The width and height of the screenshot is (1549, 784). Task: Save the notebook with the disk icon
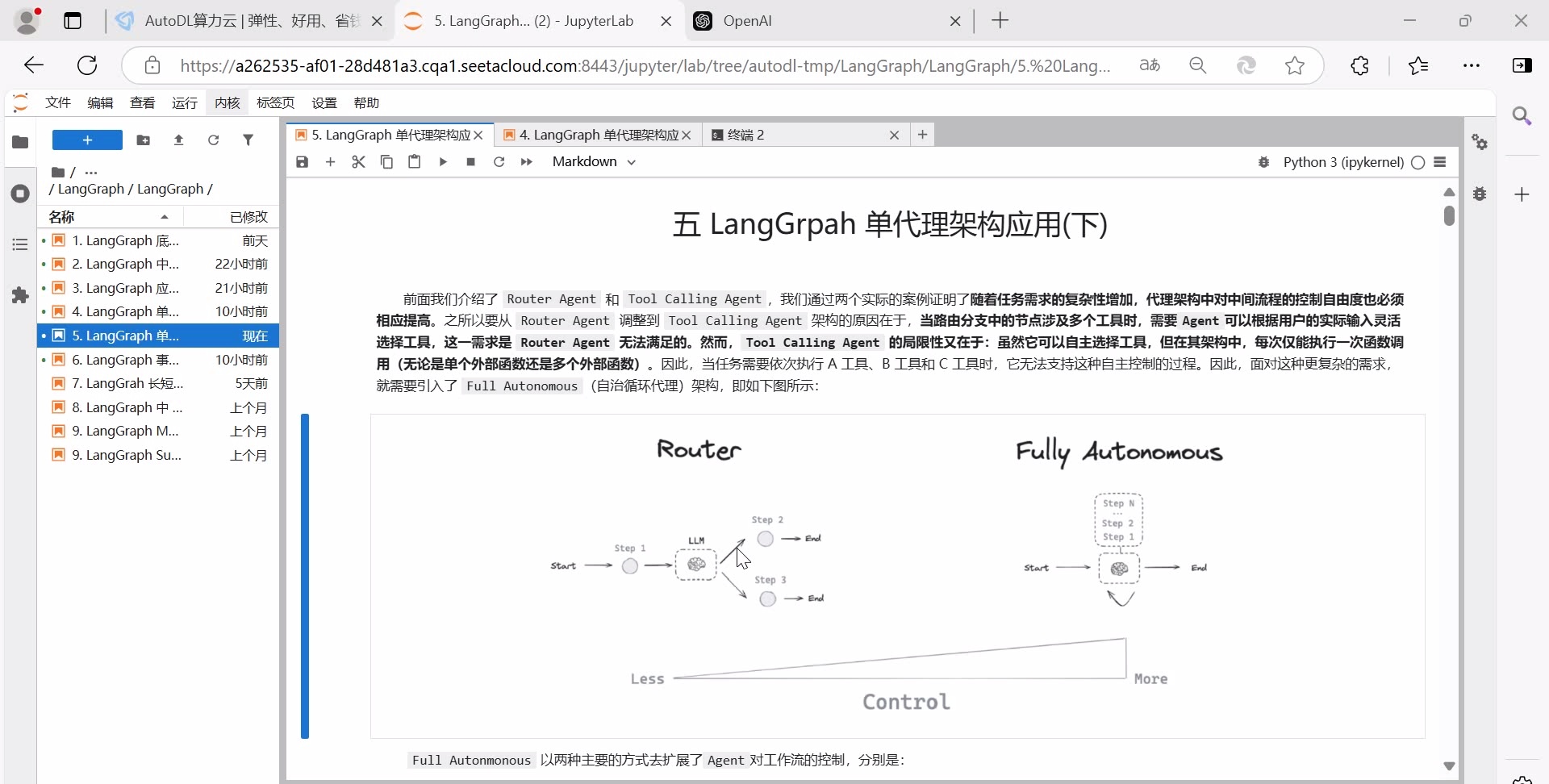[x=302, y=161]
